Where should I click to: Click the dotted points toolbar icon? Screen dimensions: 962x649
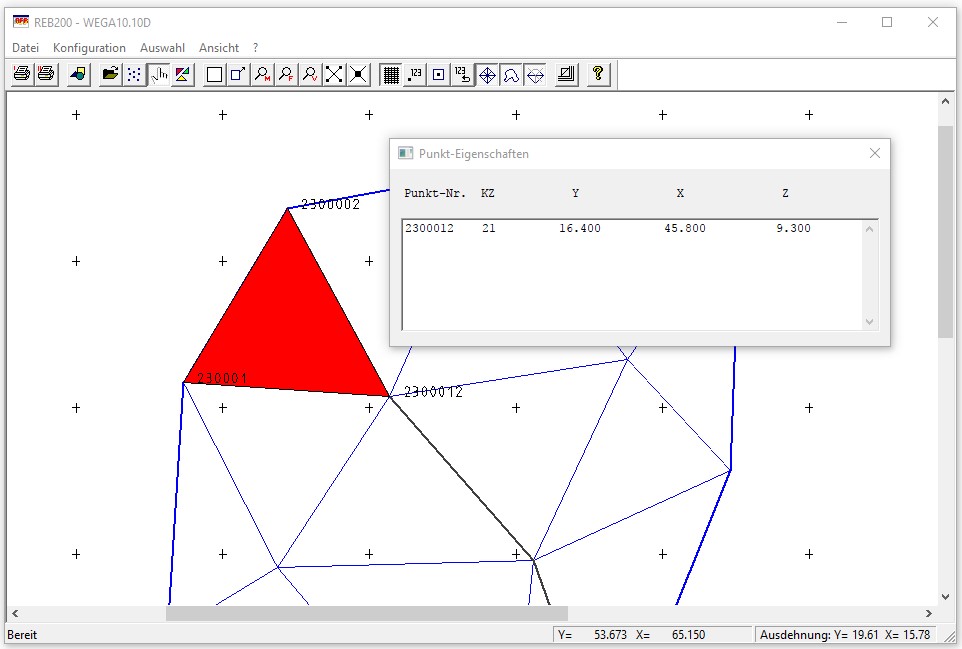134,75
